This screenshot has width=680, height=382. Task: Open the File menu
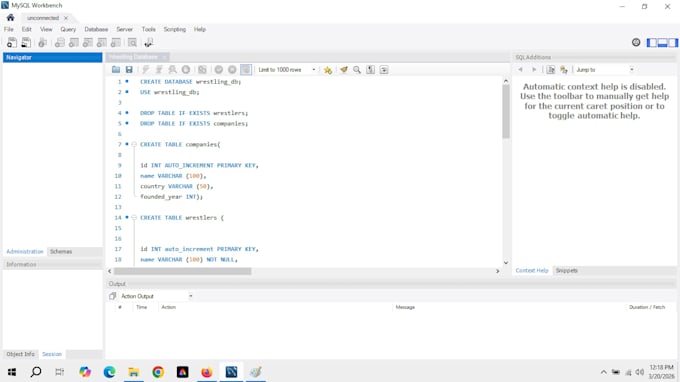[9, 29]
